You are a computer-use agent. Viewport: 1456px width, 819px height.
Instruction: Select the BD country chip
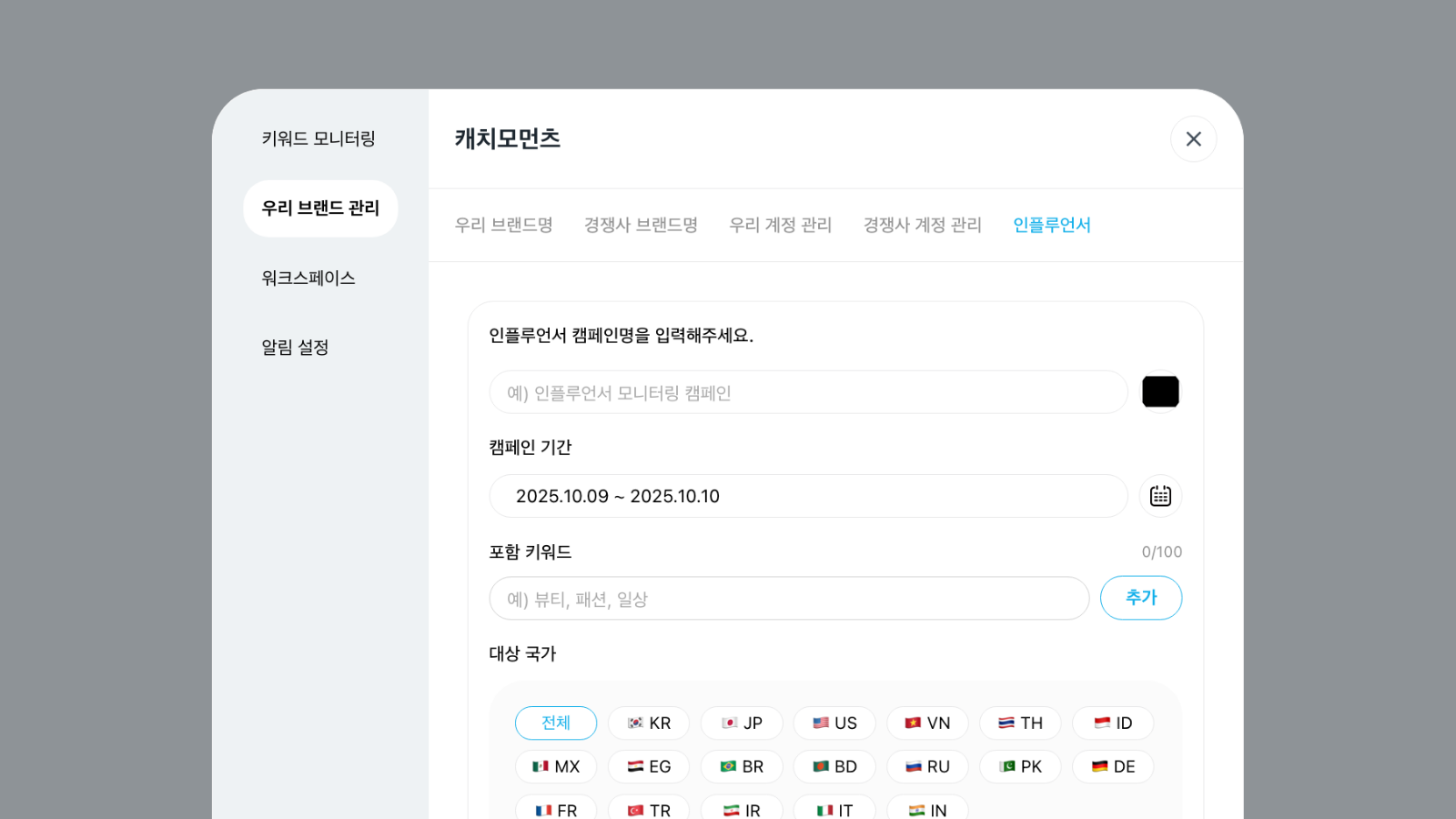click(834, 766)
